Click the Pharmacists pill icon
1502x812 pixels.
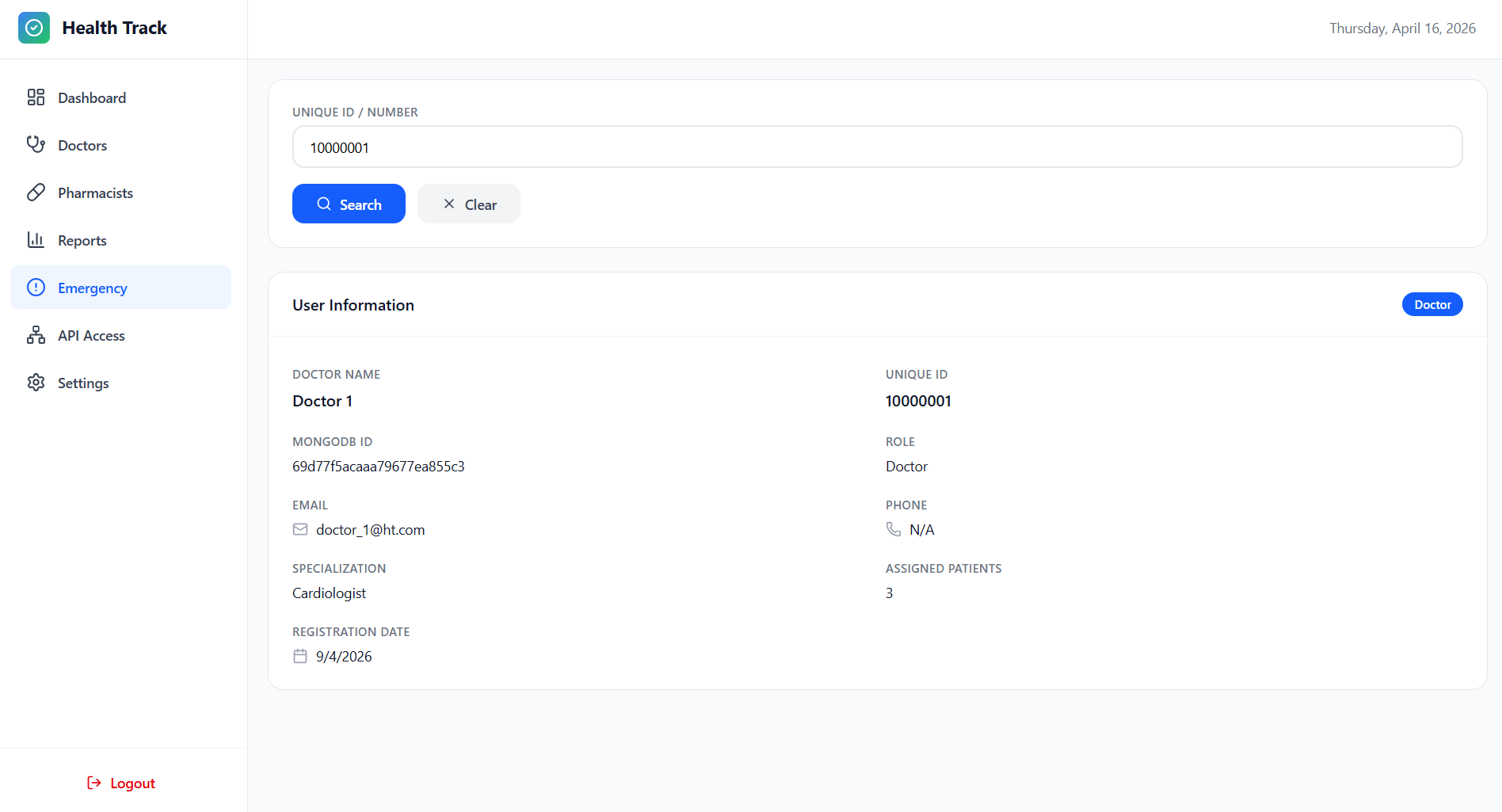tap(36, 193)
